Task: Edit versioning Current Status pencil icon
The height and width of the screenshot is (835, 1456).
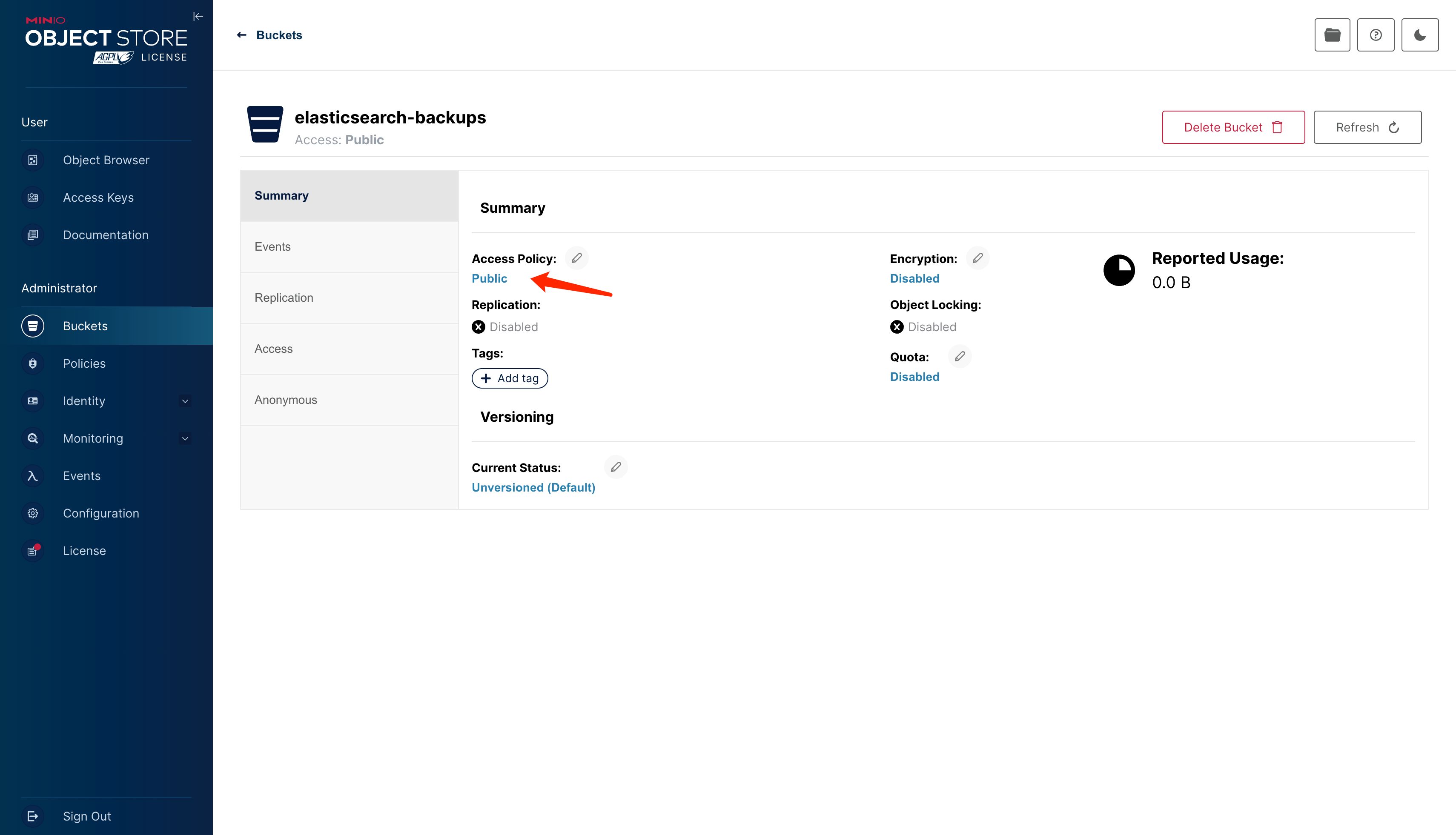Action: 616,467
